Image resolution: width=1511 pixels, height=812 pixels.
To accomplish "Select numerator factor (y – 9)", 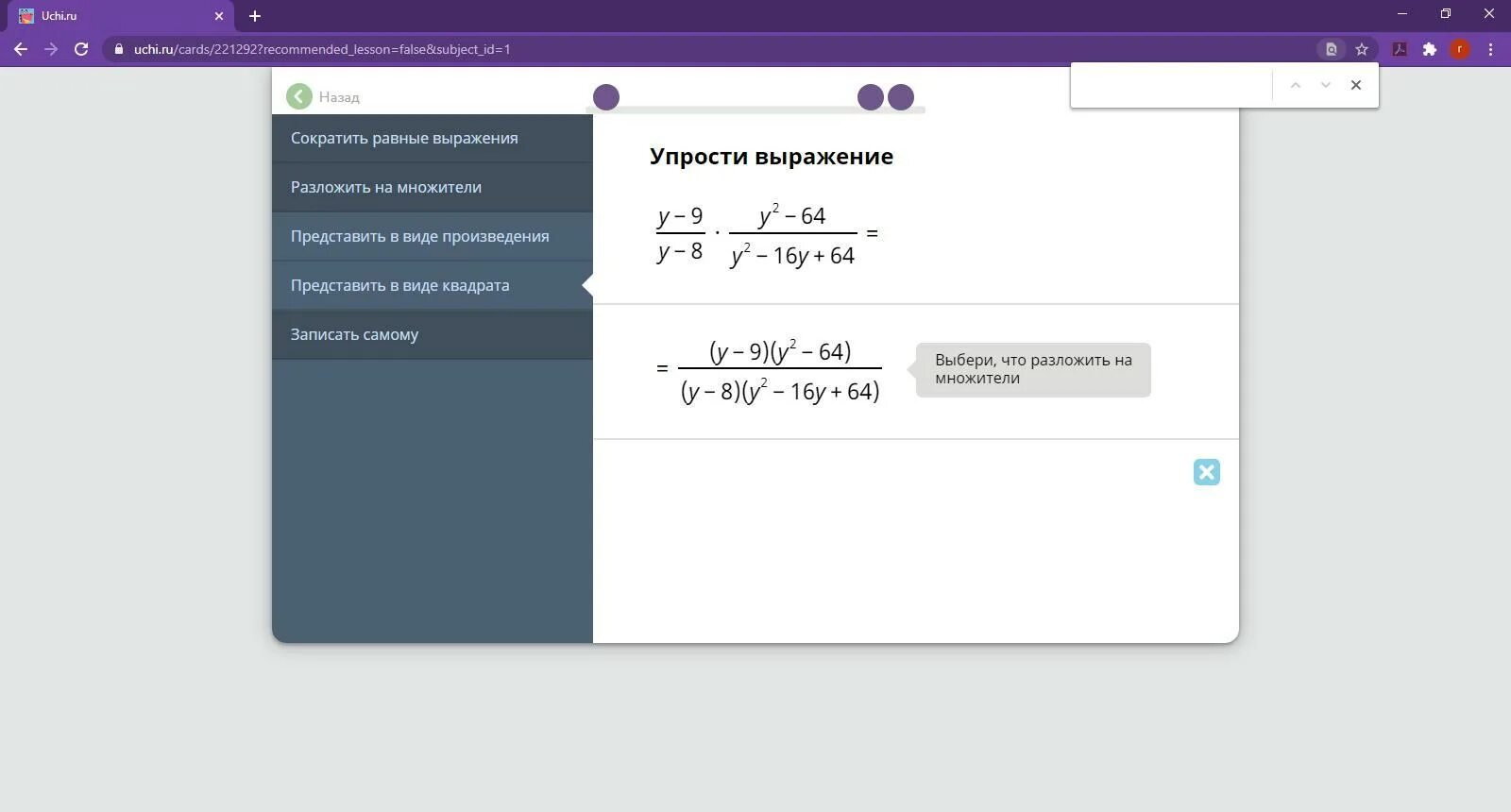I will click(739, 352).
